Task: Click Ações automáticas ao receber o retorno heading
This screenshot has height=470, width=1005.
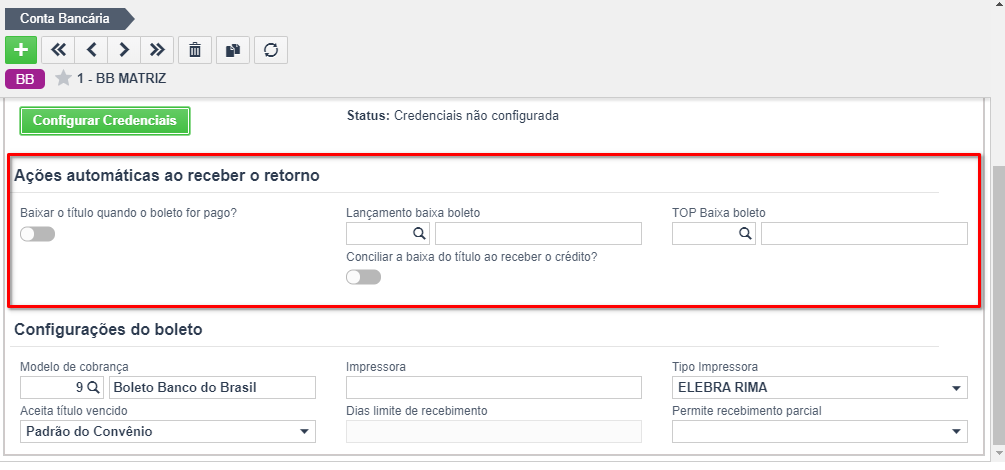Action: 167,175
